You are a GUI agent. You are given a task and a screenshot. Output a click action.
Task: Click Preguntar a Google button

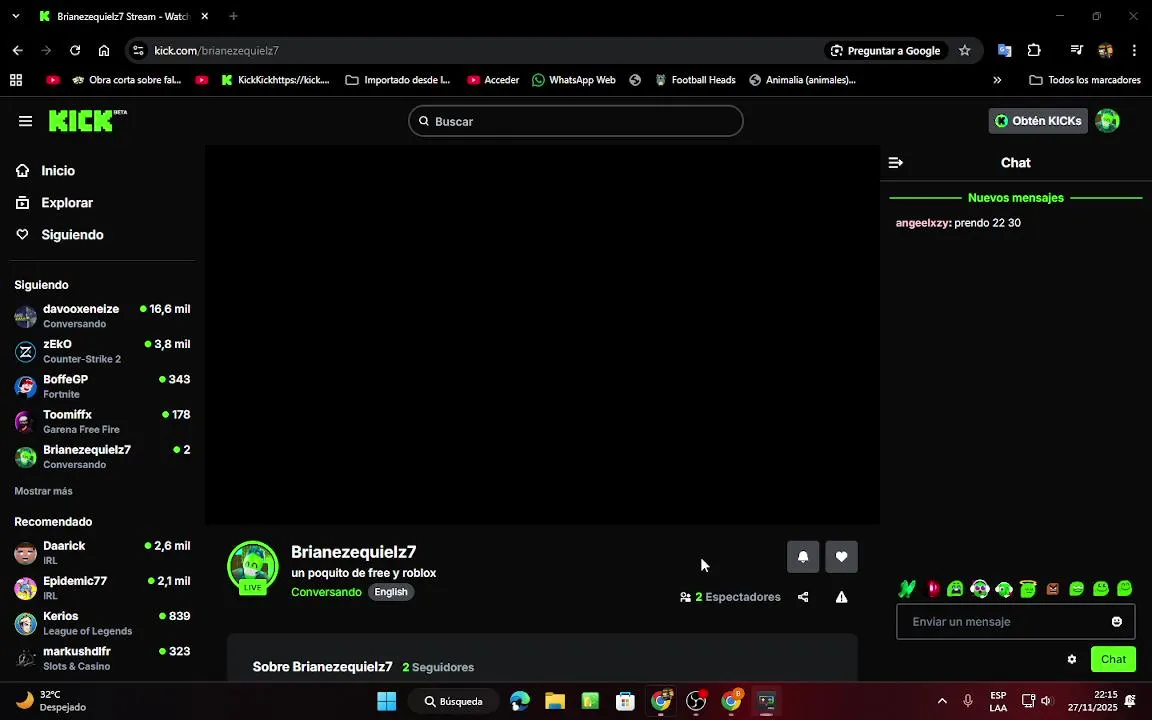(x=886, y=51)
